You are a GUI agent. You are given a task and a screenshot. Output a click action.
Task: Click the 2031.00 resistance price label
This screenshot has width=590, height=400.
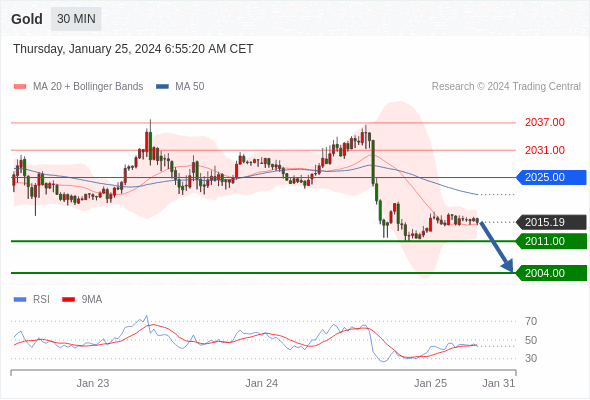click(x=545, y=150)
